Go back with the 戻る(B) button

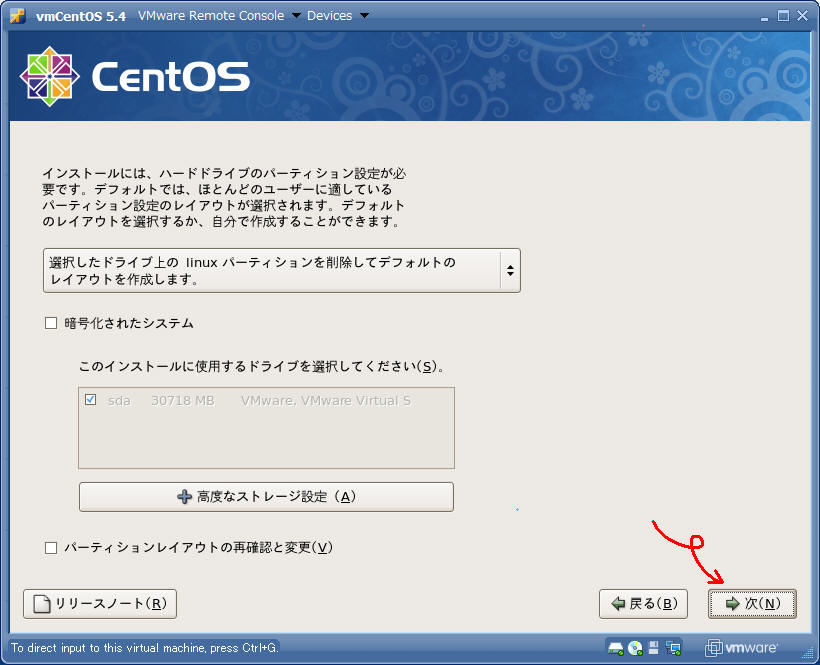coord(643,604)
